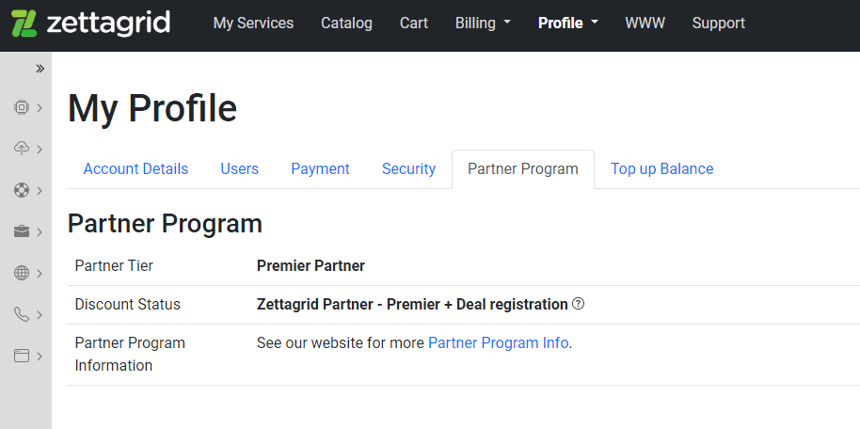Switch to Users tab

coord(240,169)
